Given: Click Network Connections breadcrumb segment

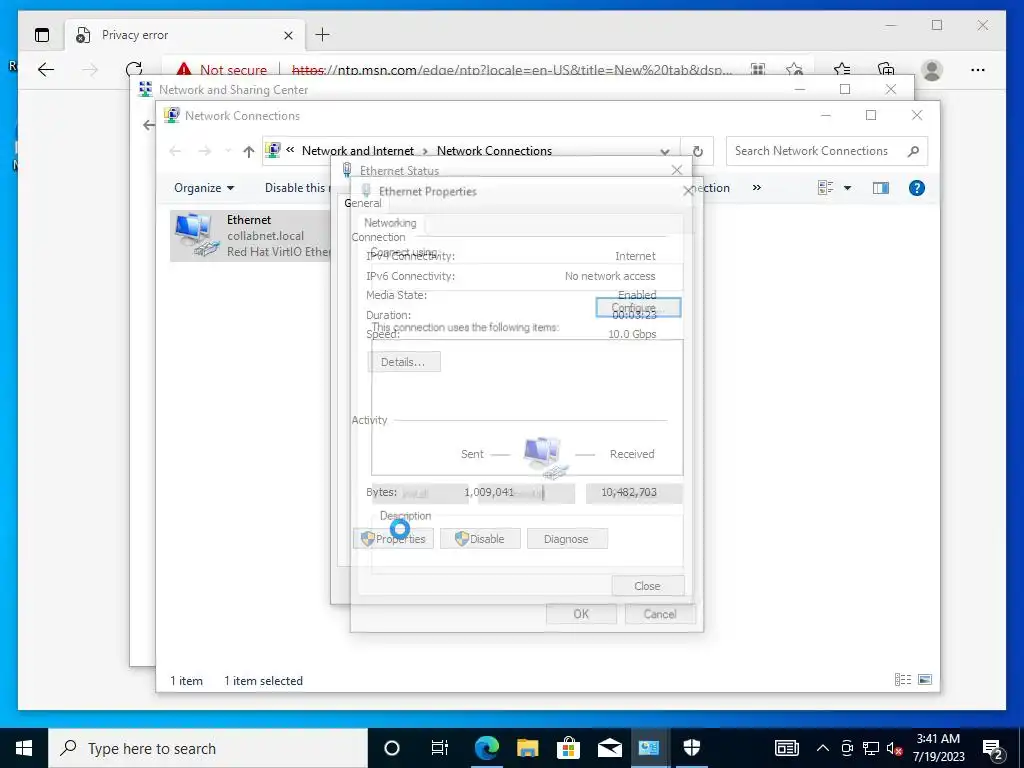Looking at the screenshot, I should point(494,151).
